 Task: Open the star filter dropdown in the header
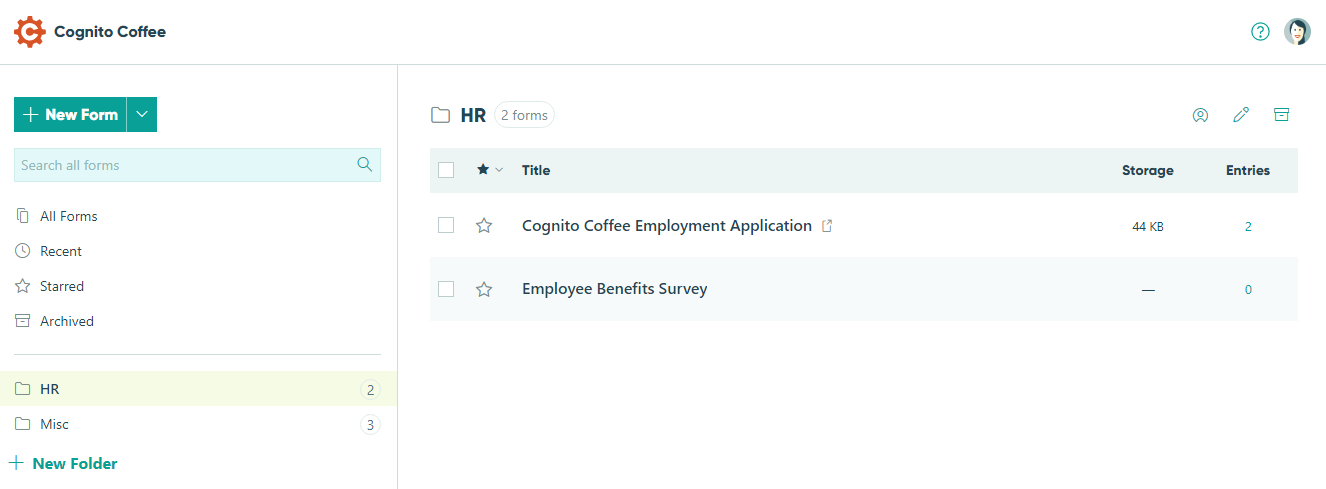[x=490, y=170]
